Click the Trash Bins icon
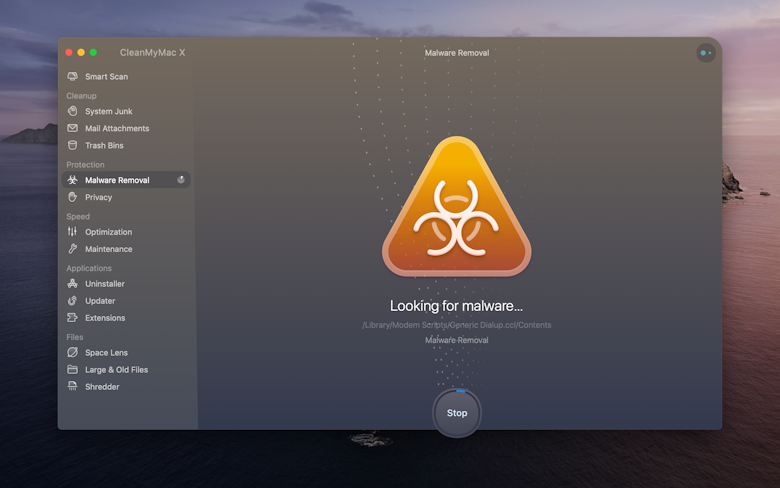This screenshot has width=780, height=488. point(73,145)
